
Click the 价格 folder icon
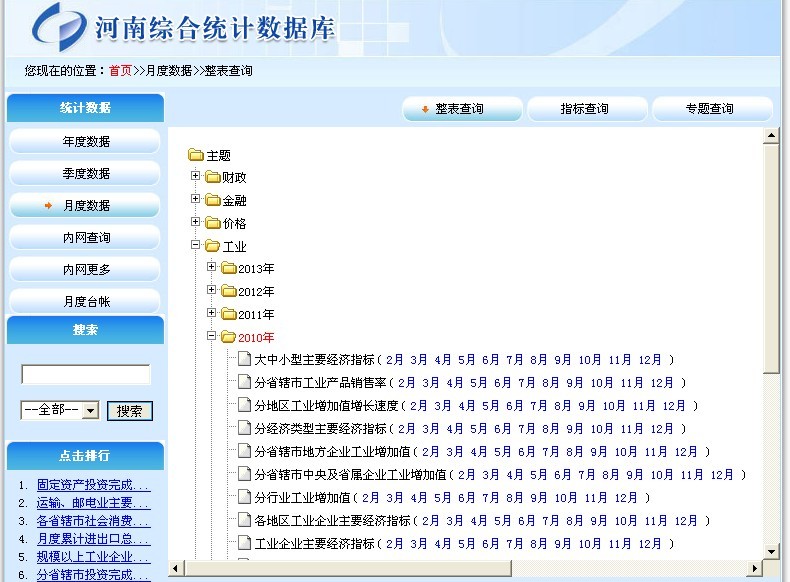coord(212,223)
